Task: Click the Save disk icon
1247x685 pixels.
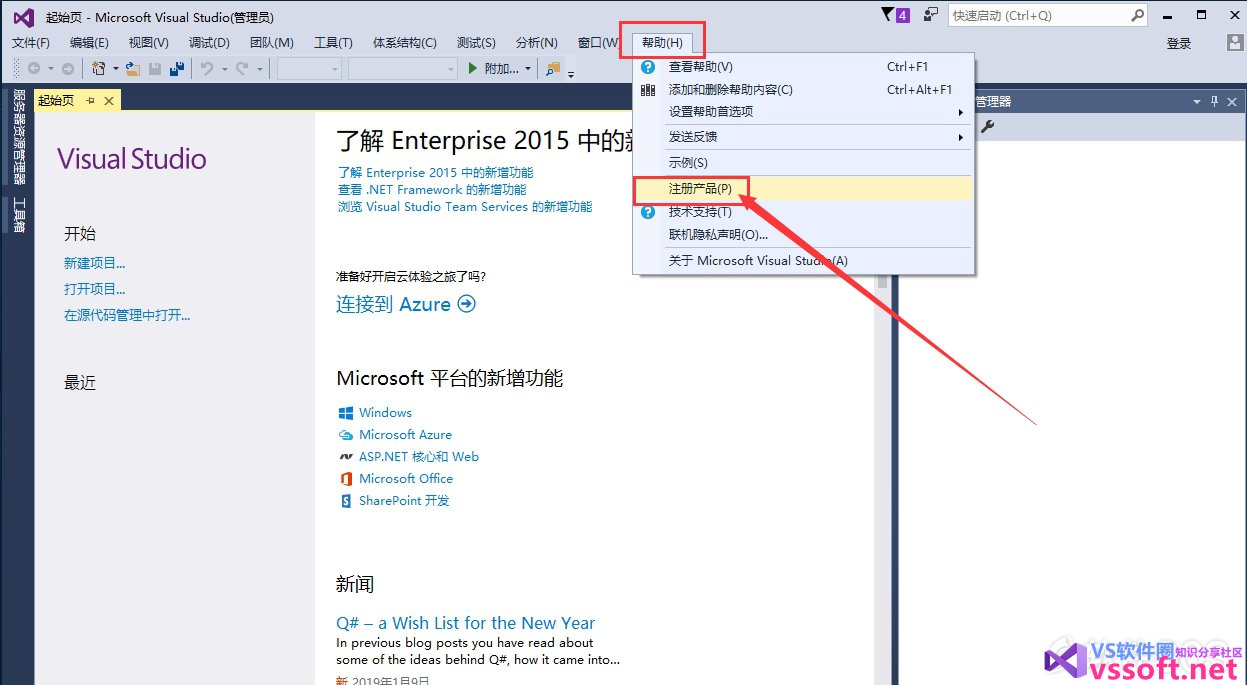Action: [155, 69]
